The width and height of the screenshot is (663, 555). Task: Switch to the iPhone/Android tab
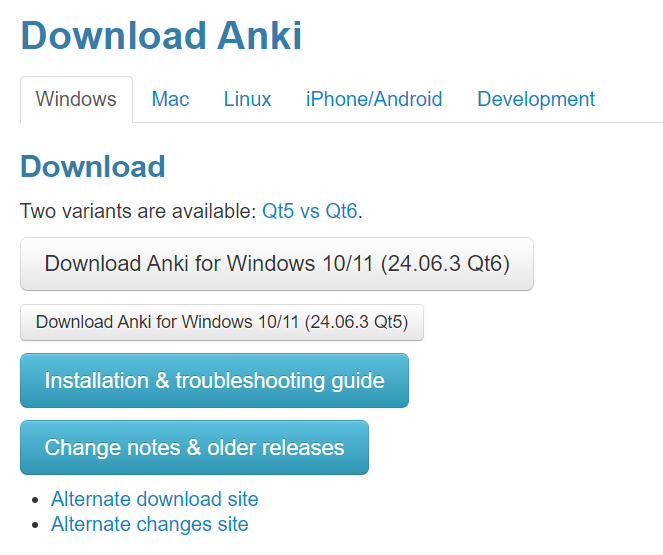[374, 99]
